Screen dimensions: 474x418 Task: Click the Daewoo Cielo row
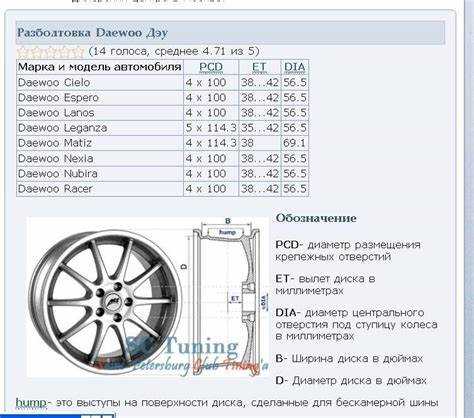163,82
